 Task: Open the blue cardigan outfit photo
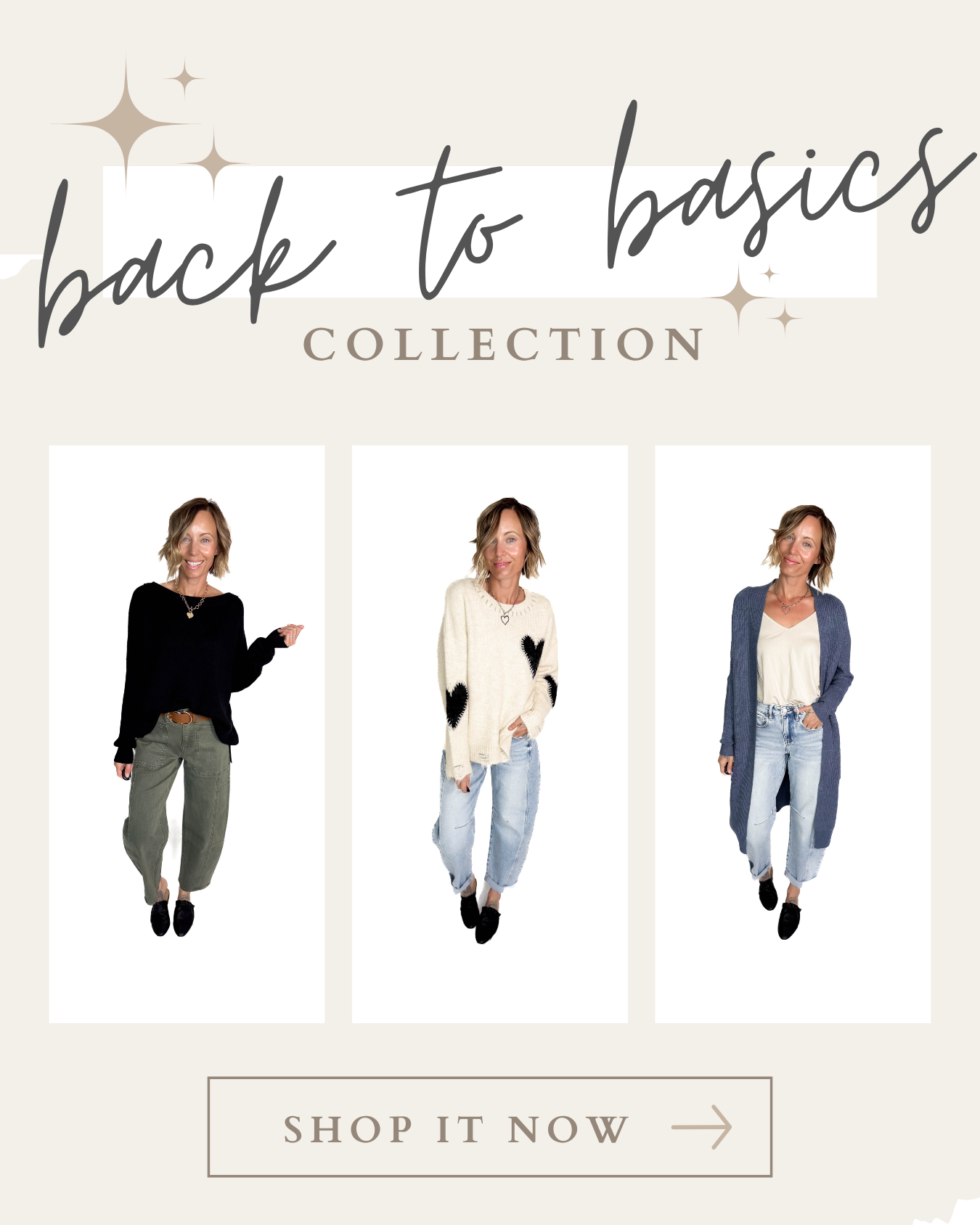(793, 734)
